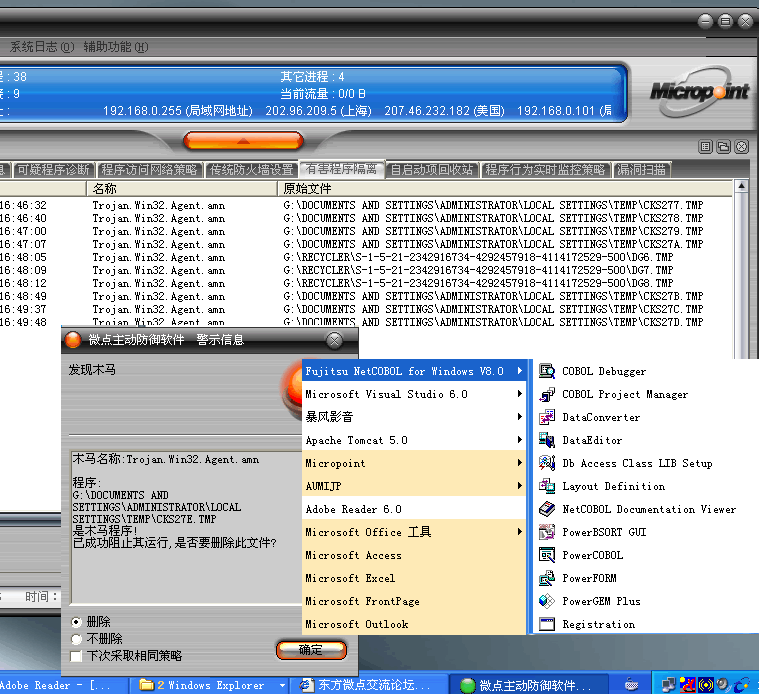Image resolution: width=759 pixels, height=694 pixels.
Task: Launch PowerFORM icon
Action: click(x=546, y=578)
